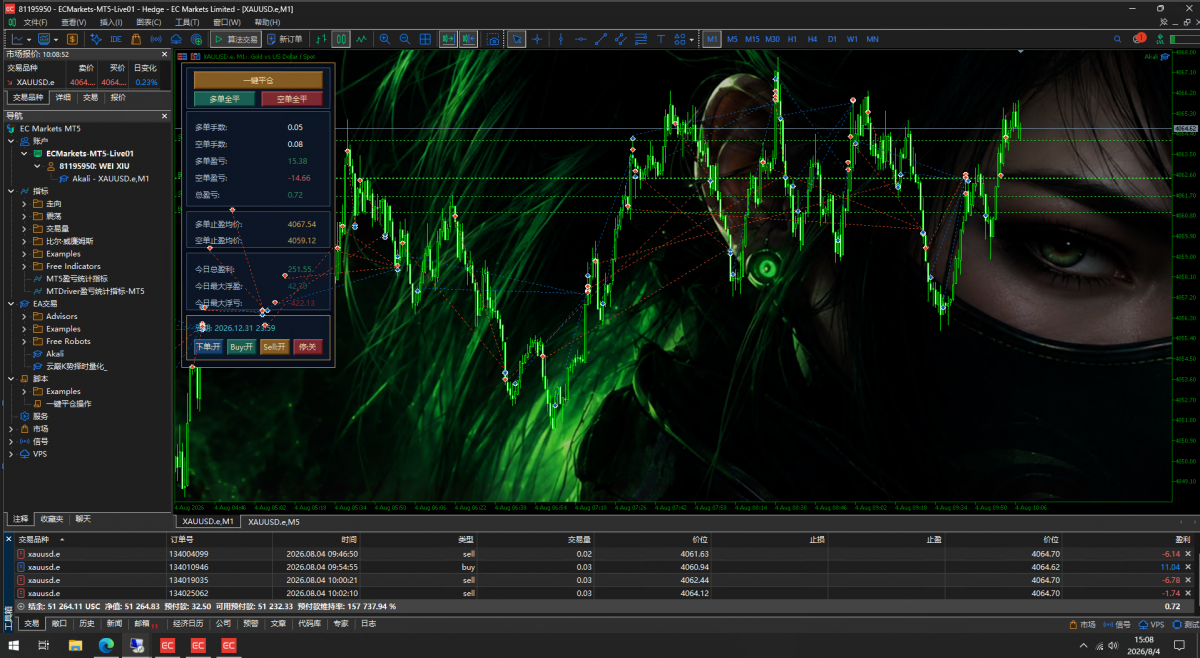The width and height of the screenshot is (1200, 658).
Task: Click the 空单全平 button
Action: pyautogui.click(x=292, y=99)
